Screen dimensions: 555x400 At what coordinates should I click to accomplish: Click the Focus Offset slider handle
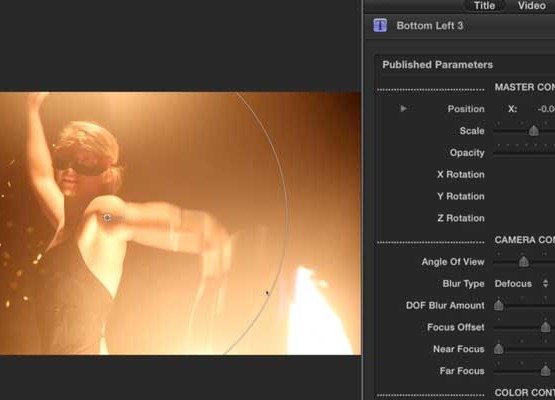tap(545, 327)
